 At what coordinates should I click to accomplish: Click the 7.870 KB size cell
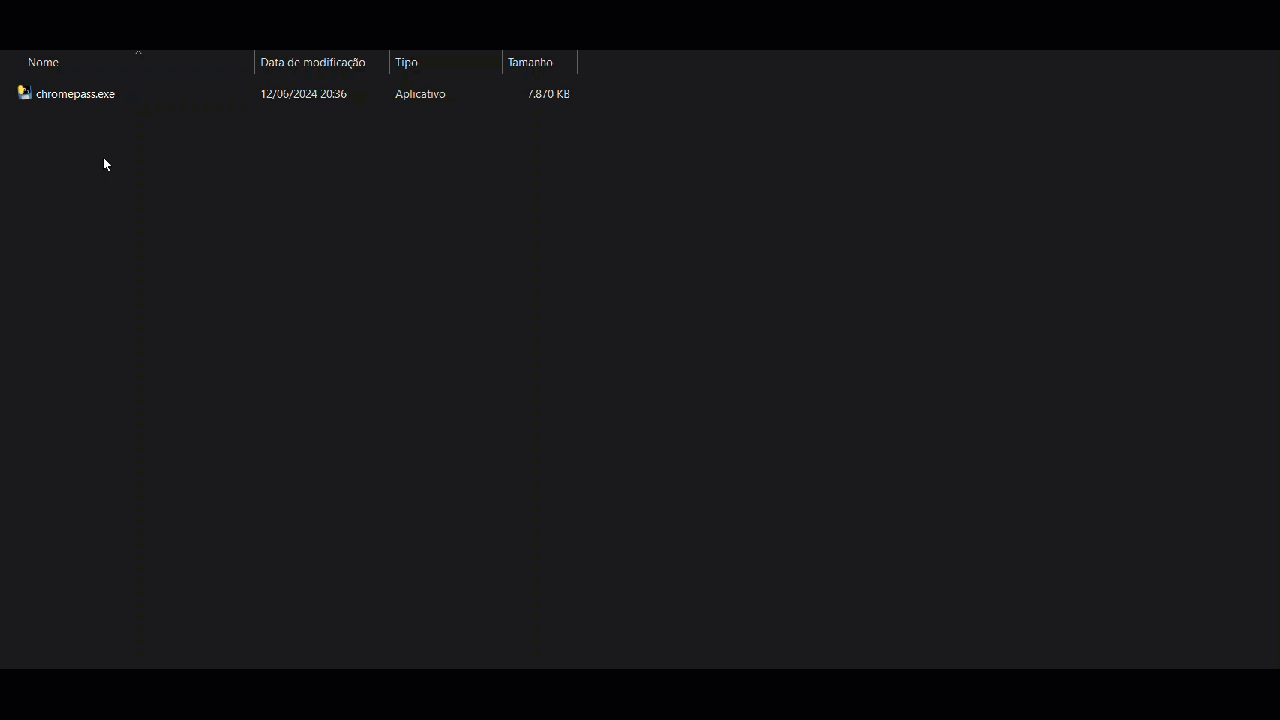(x=549, y=94)
